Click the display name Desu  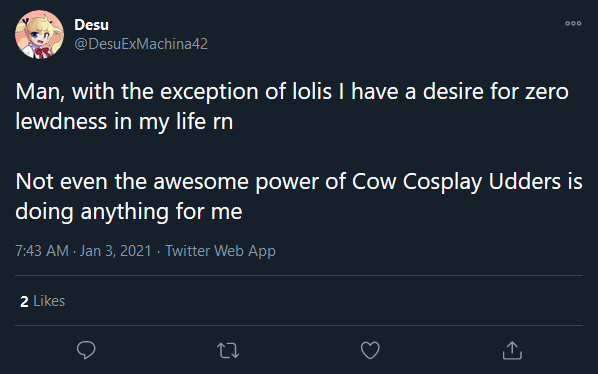92,25
